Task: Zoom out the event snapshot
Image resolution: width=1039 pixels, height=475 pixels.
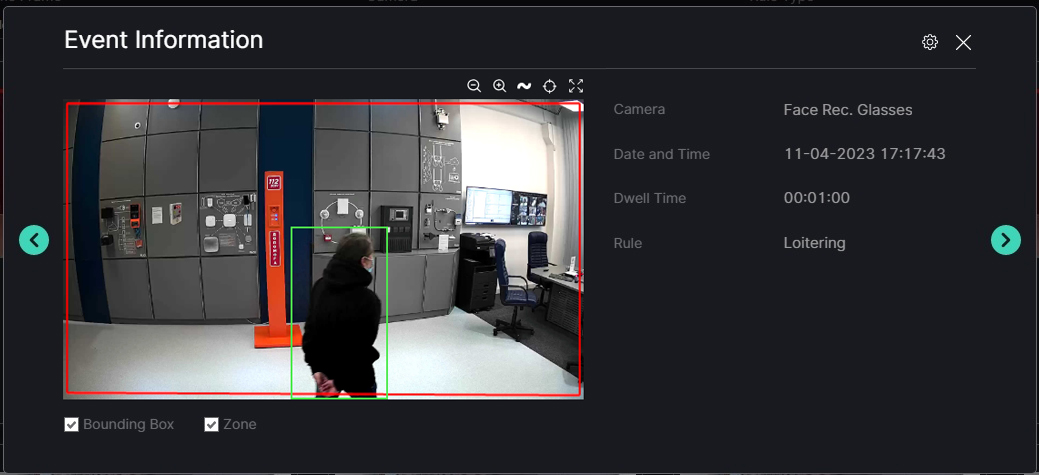Action: (x=474, y=86)
